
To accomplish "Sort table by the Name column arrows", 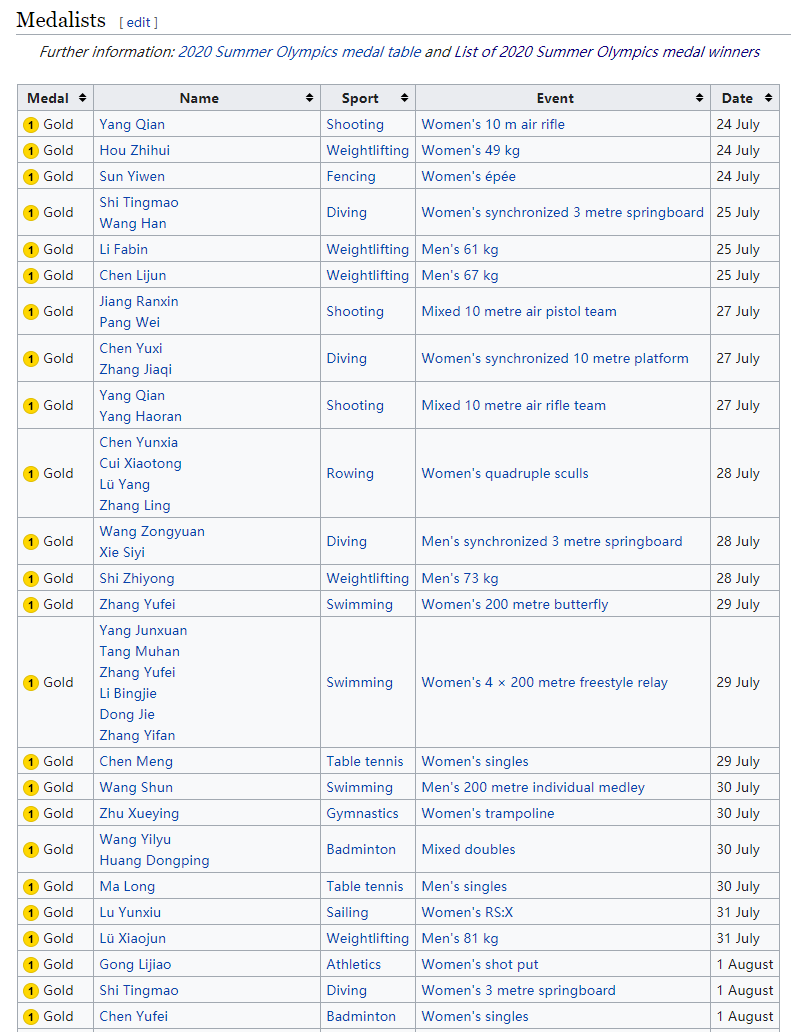I will point(309,98).
